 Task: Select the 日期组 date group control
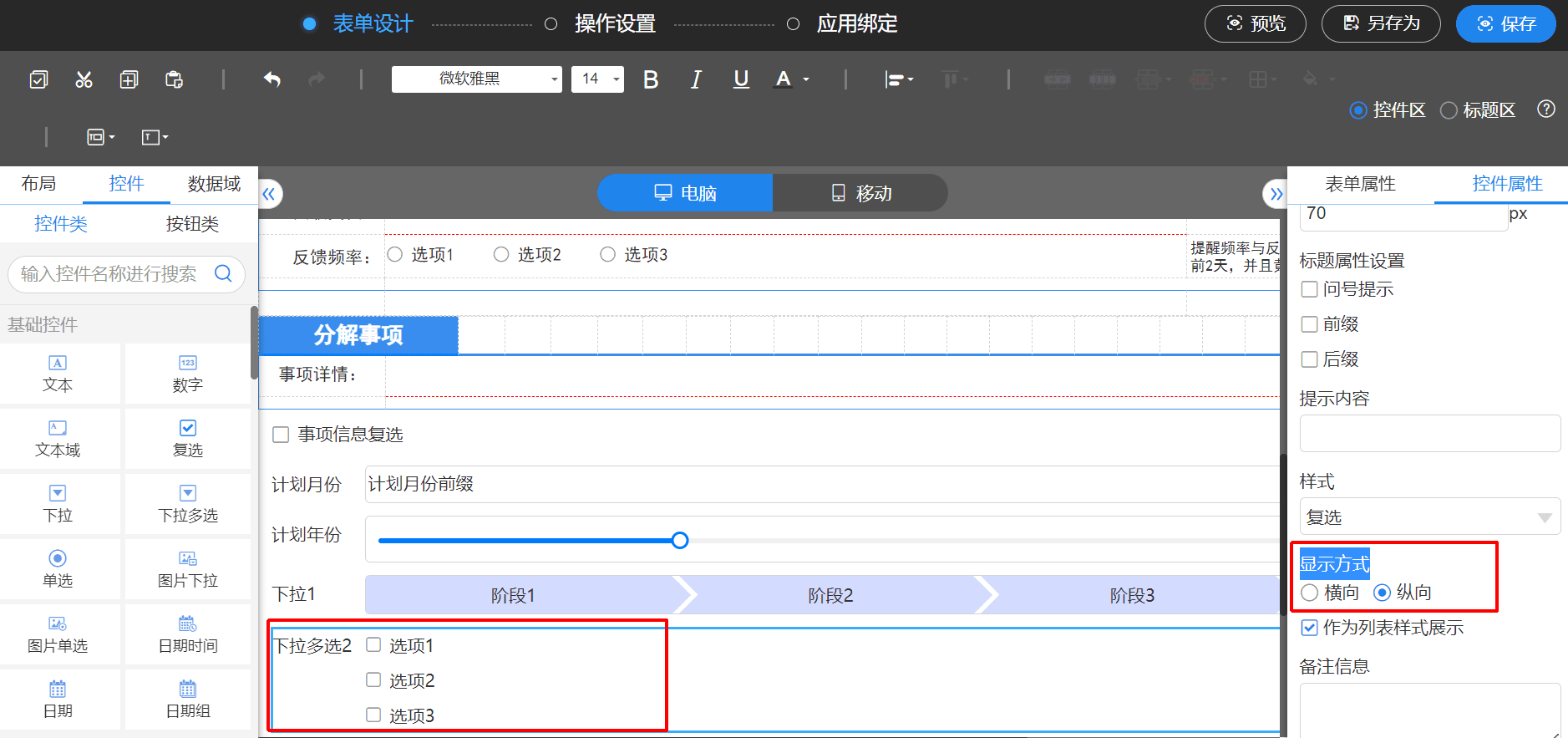tap(188, 700)
